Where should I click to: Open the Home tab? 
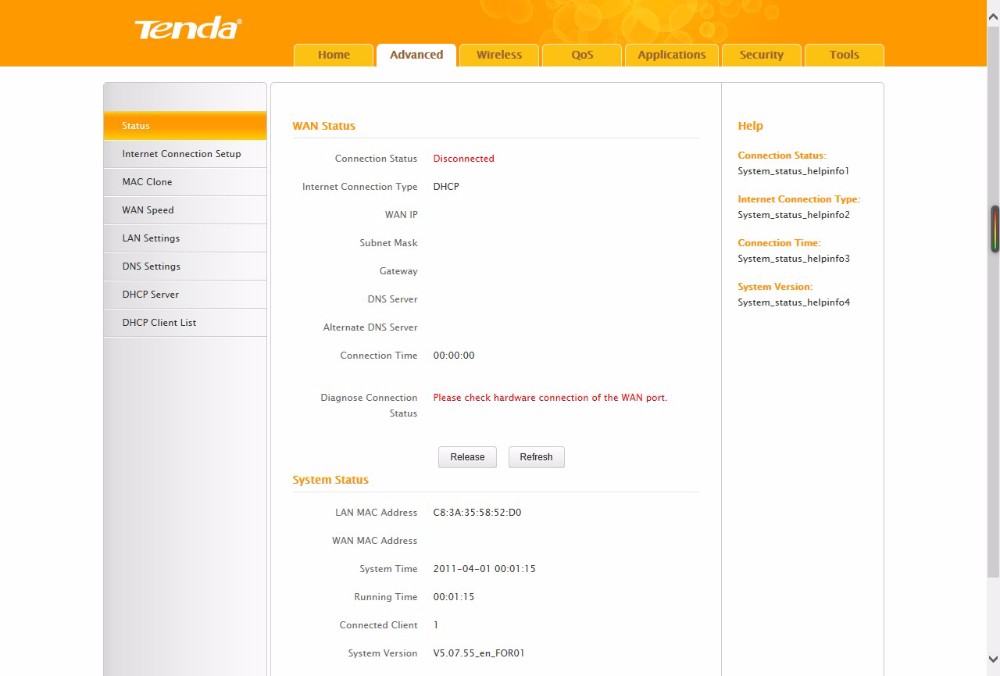click(x=334, y=55)
